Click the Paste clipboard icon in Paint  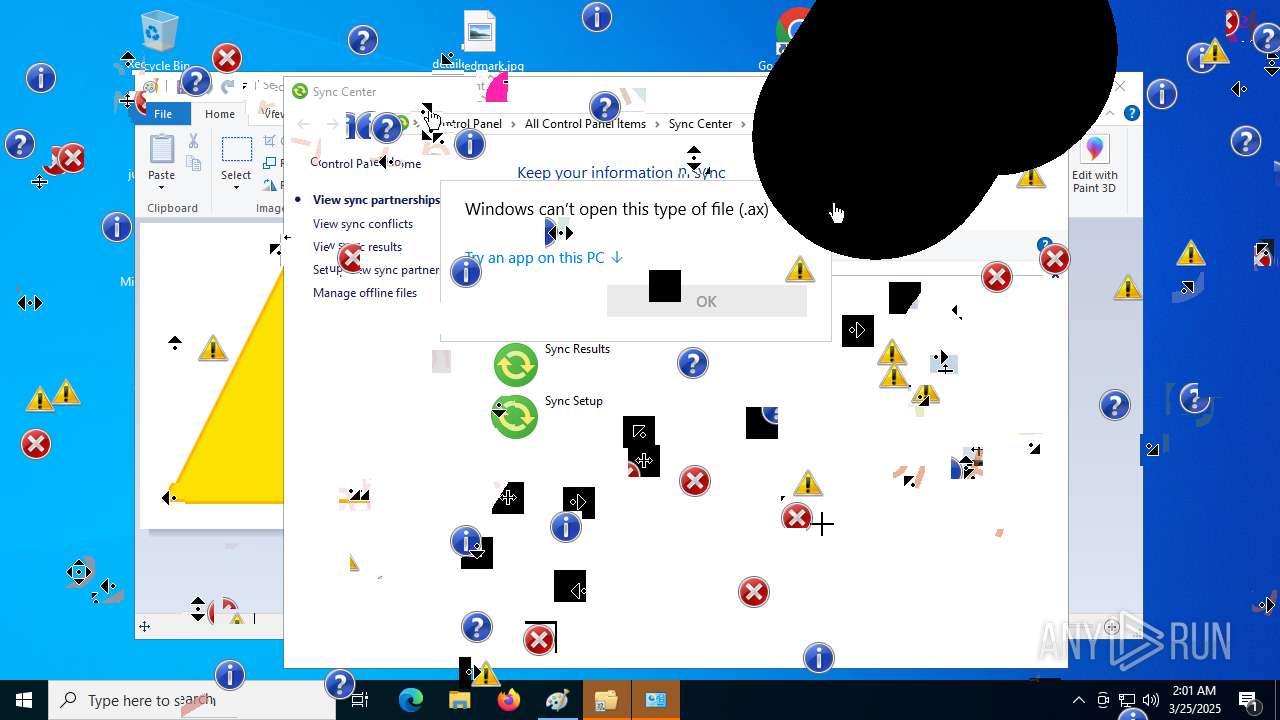(x=162, y=150)
